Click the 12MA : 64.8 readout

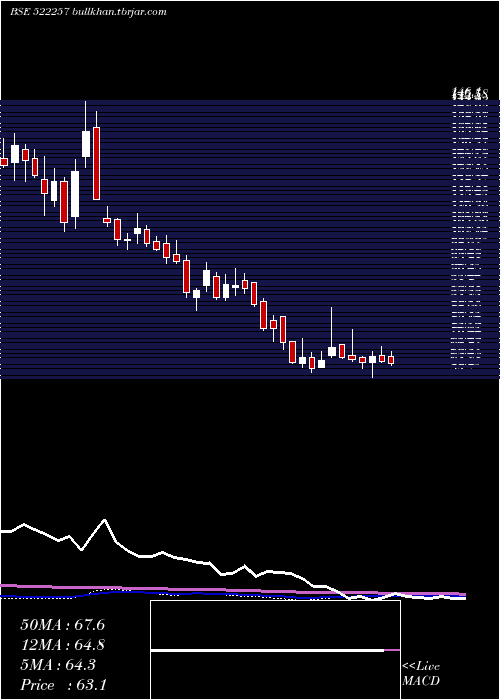pos(62,645)
